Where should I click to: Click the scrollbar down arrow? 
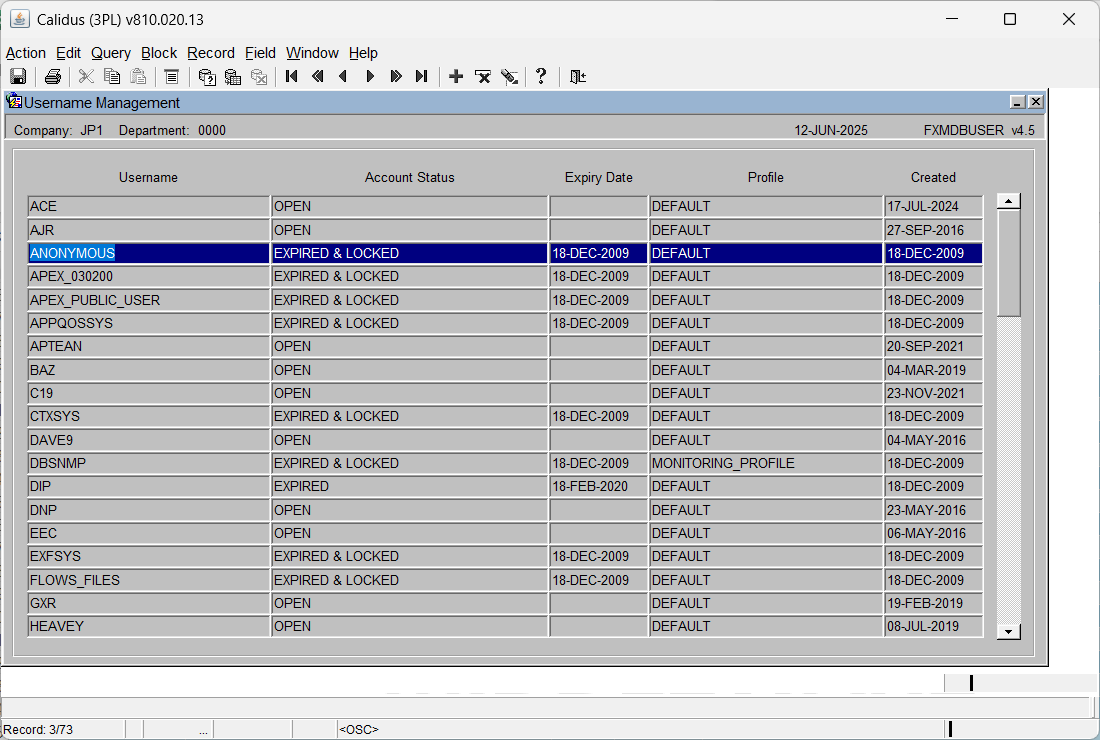1008,631
